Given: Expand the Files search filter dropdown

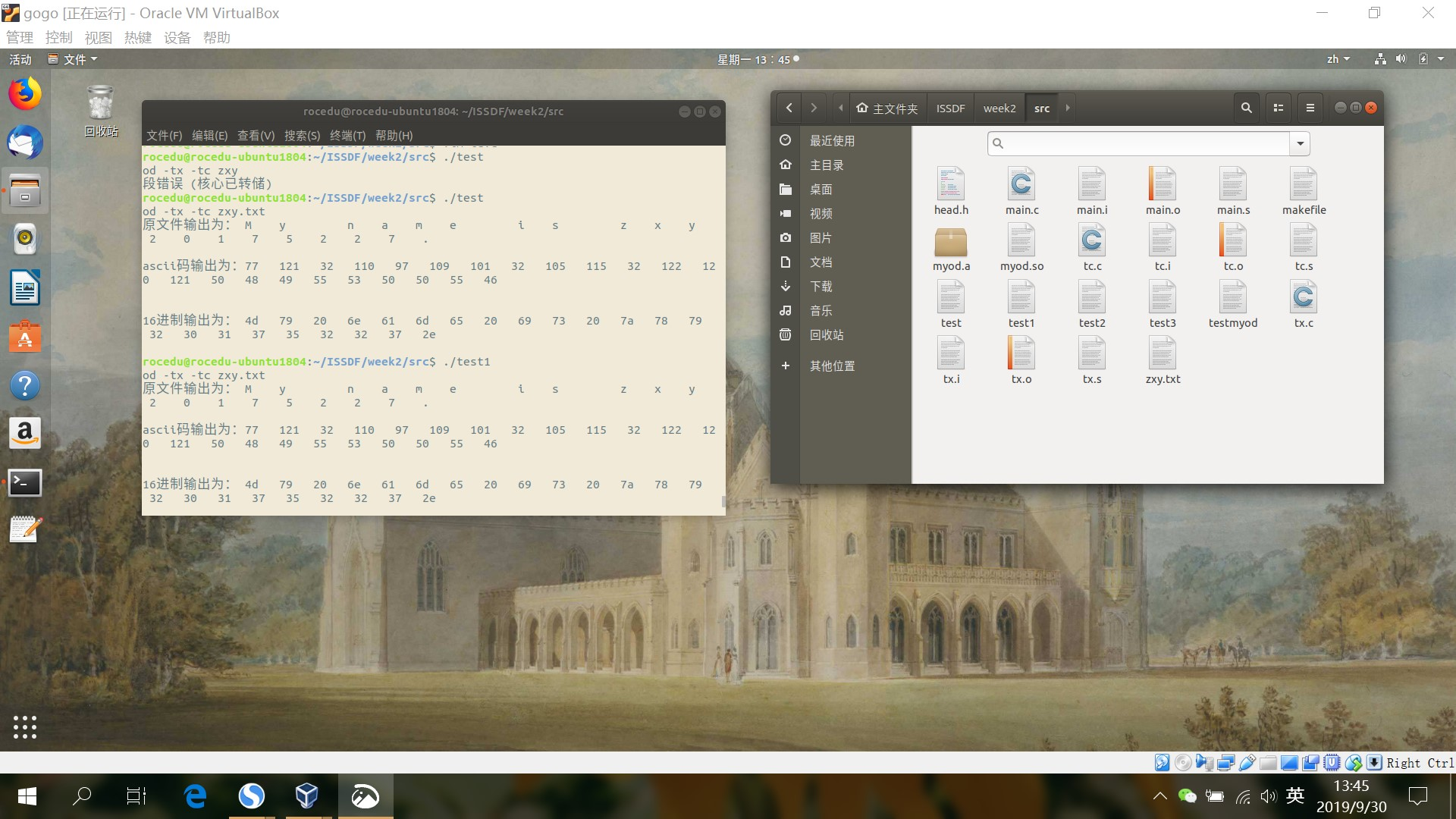Looking at the screenshot, I should click(x=1300, y=143).
